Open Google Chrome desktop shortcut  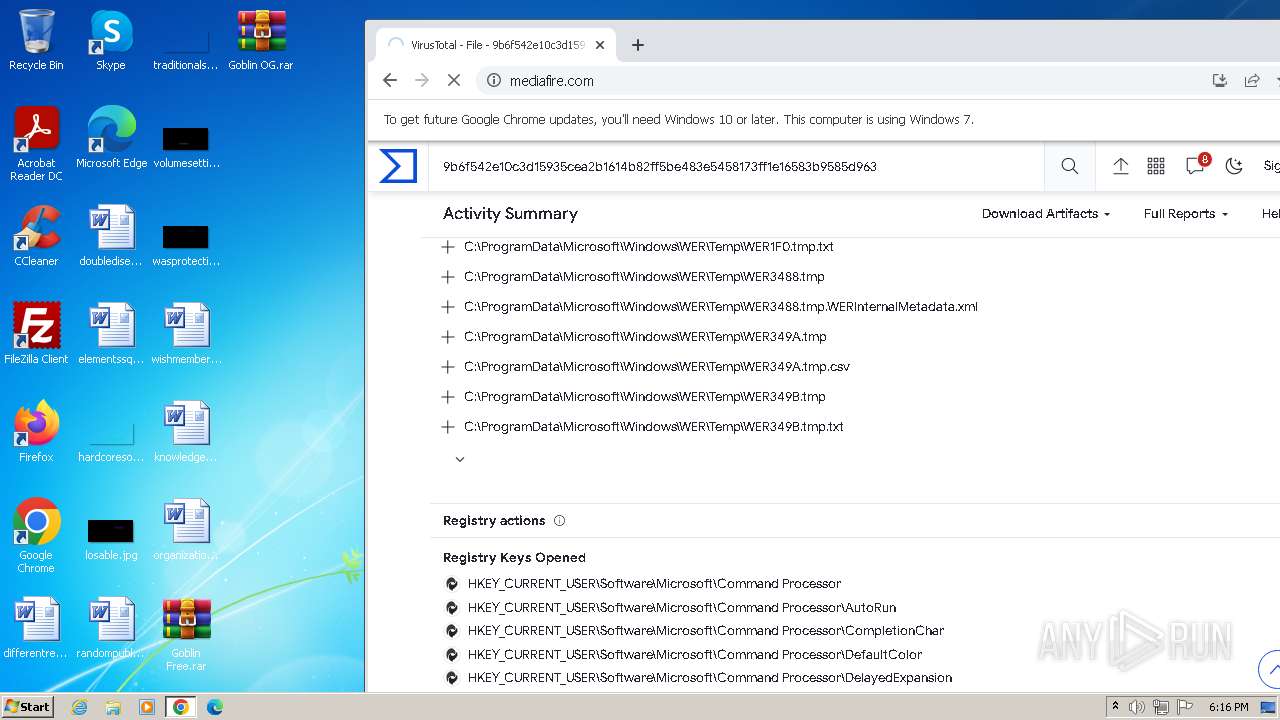tap(36, 536)
